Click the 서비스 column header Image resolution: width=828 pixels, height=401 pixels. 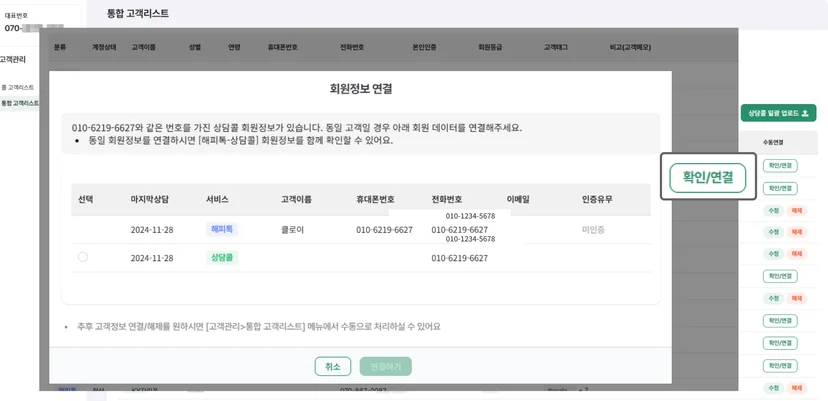pos(217,199)
